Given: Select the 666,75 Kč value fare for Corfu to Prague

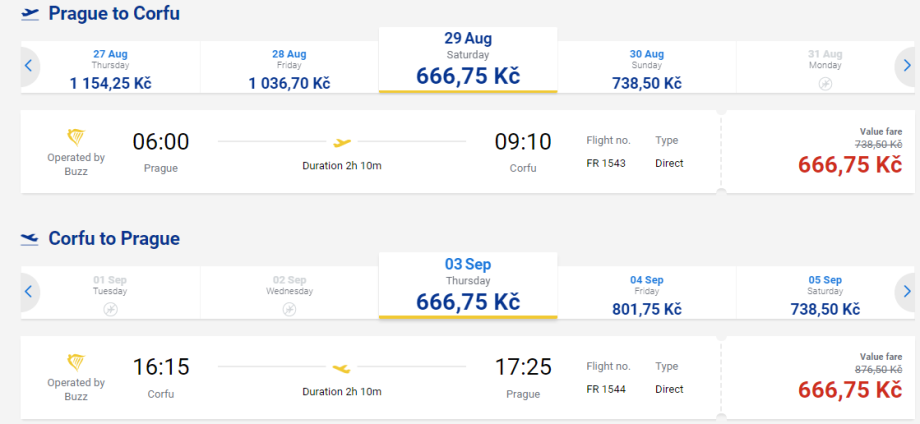Looking at the screenshot, I should 848,389.
